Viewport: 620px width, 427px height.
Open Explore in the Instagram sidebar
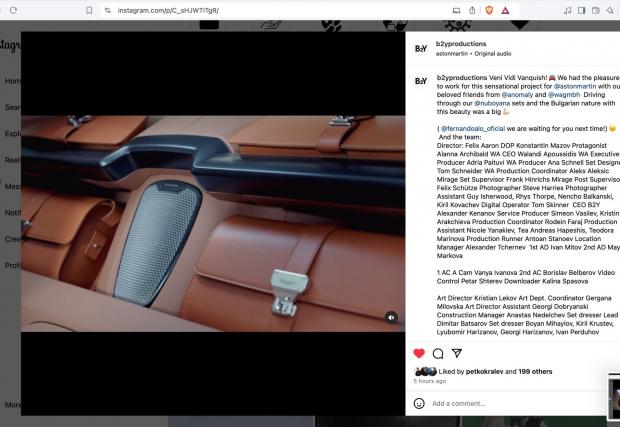tap(13, 134)
